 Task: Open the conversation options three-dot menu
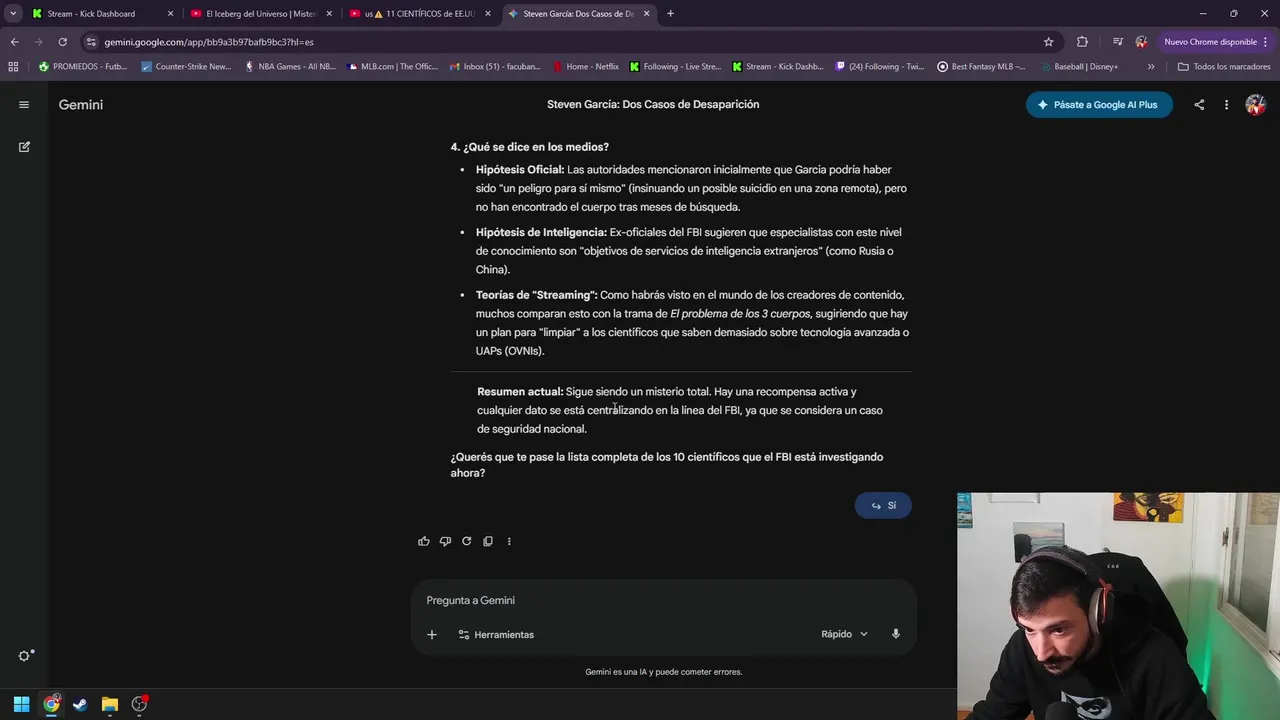(1226, 104)
